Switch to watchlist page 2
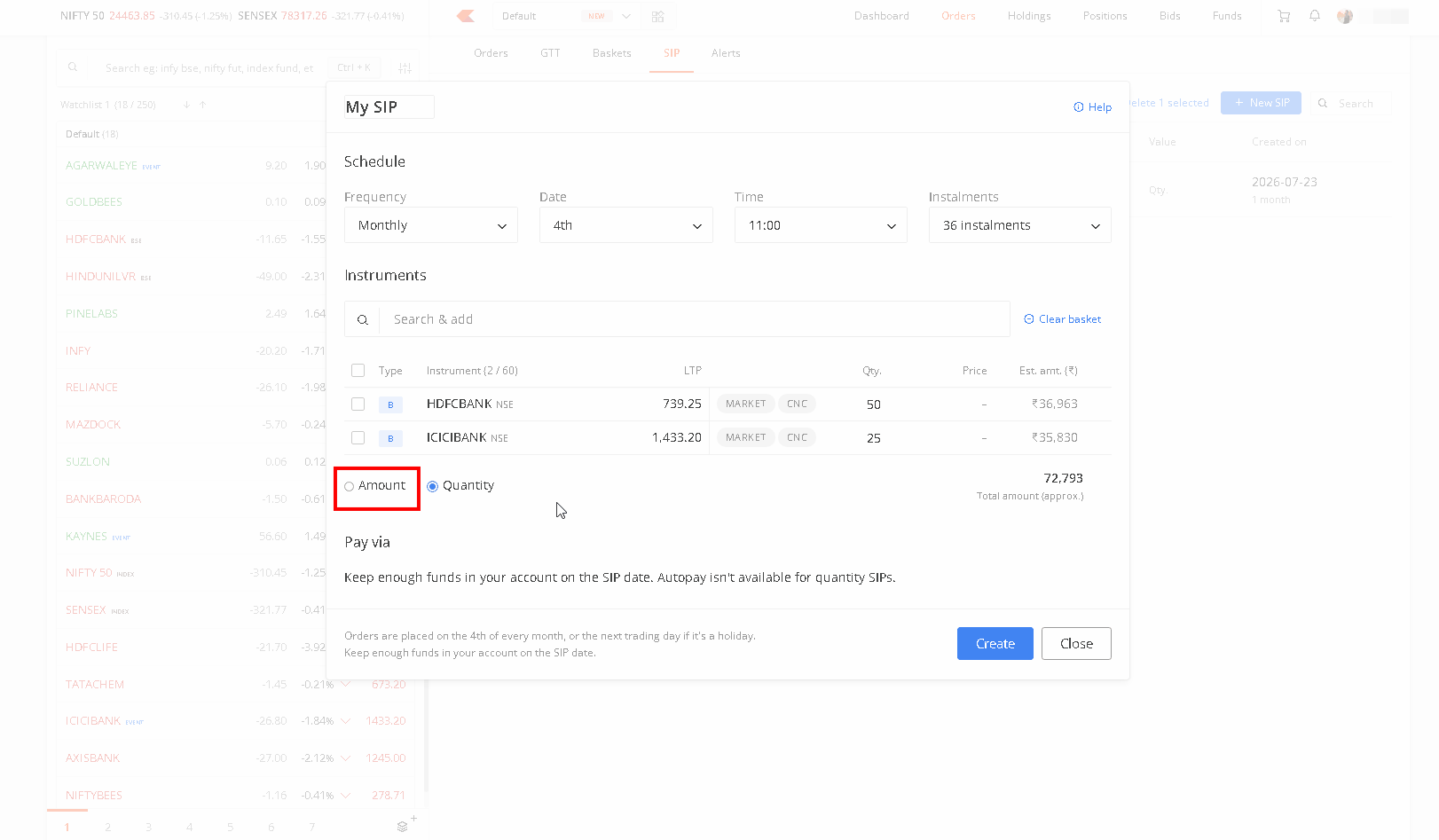 click(107, 827)
